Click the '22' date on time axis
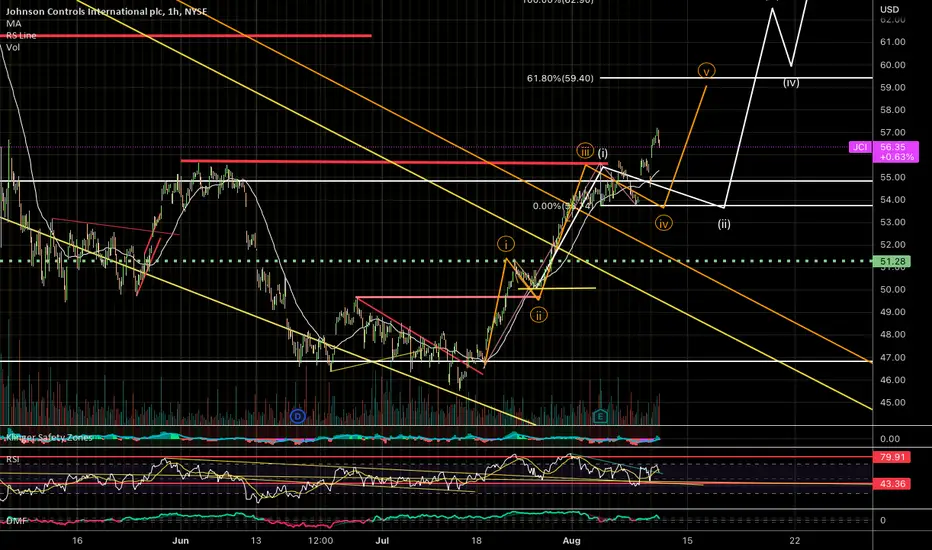Image resolution: width=932 pixels, height=550 pixels. [x=795, y=540]
